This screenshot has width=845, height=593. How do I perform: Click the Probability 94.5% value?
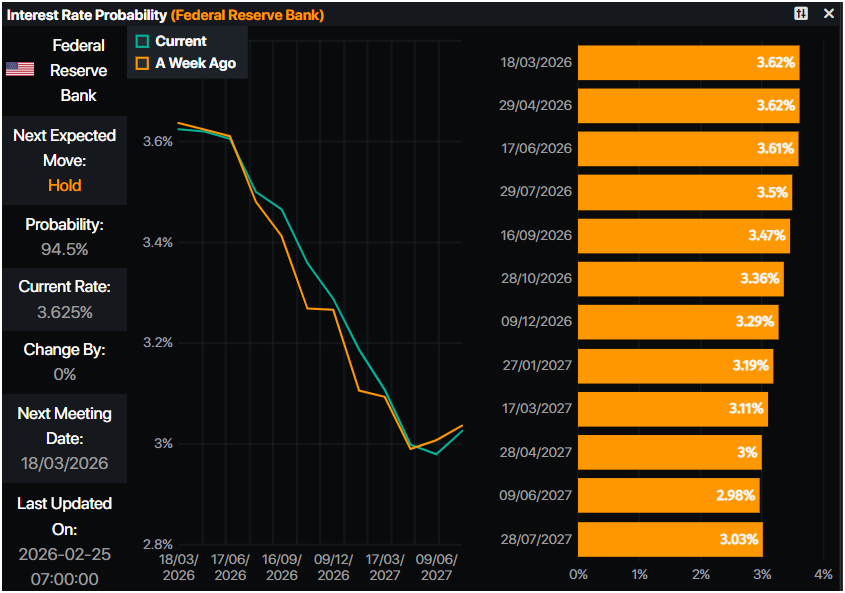64,248
